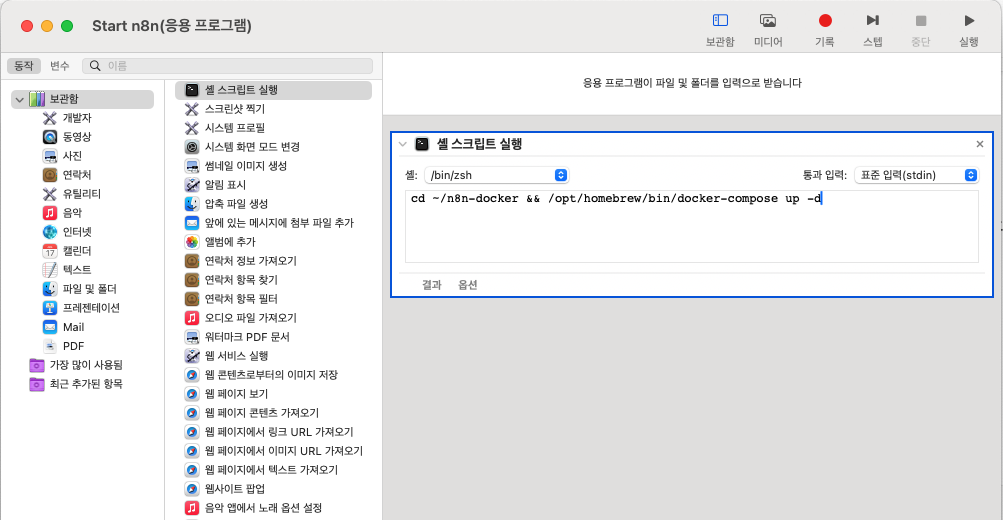Image resolution: width=1003 pixels, height=520 pixels.
Task: Select 캘린더 category in library
Action: point(77,251)
